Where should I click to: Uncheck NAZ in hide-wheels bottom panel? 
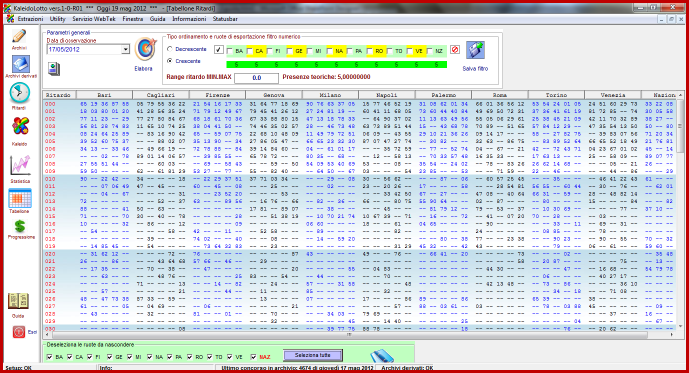tap(253, 357)
